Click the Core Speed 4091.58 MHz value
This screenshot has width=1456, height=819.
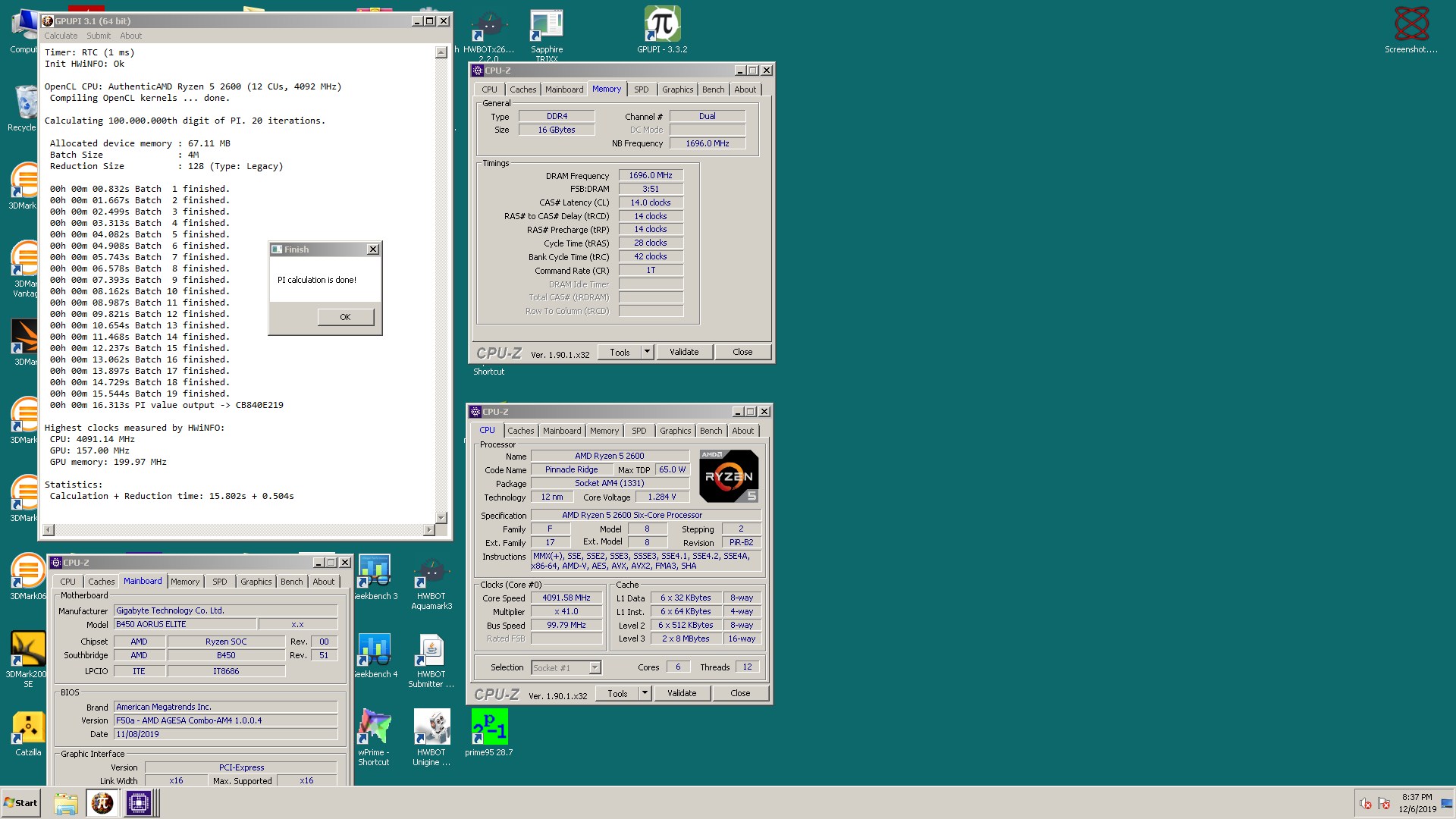click(x=566, y=598)
